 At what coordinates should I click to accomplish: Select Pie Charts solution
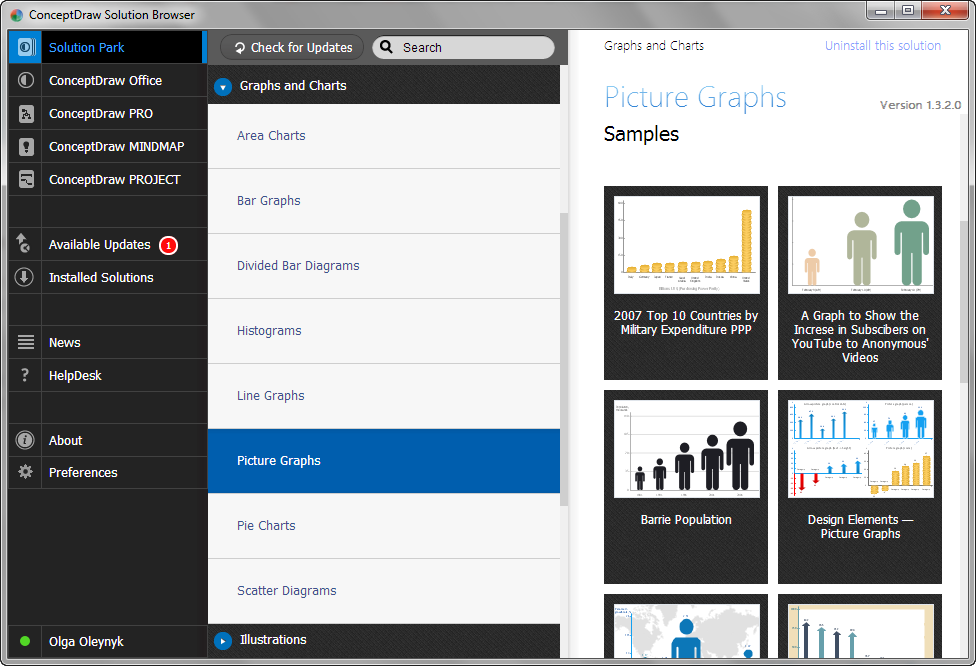pyautogui.click(x=383, y=526)
